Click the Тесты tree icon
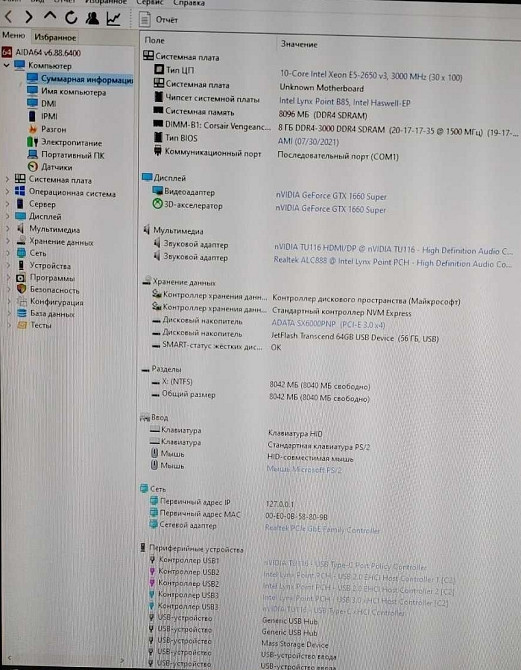Screen dimensions: 521x670 tap(22, 325)
